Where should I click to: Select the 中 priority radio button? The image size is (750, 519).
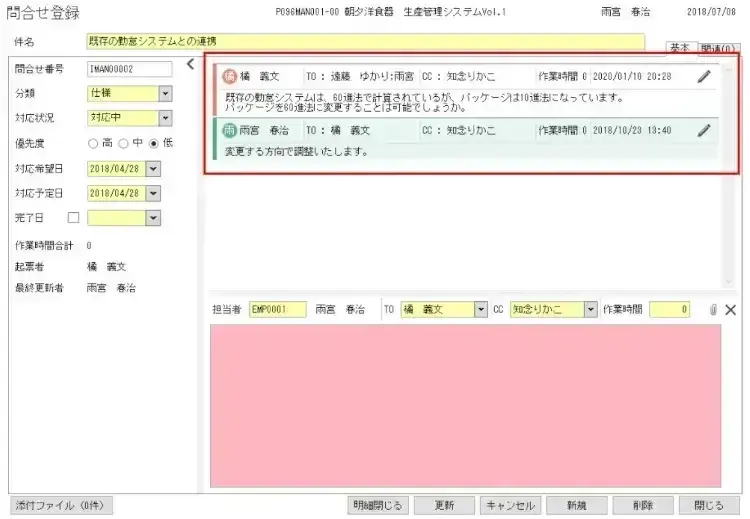(x=123, y=144)
